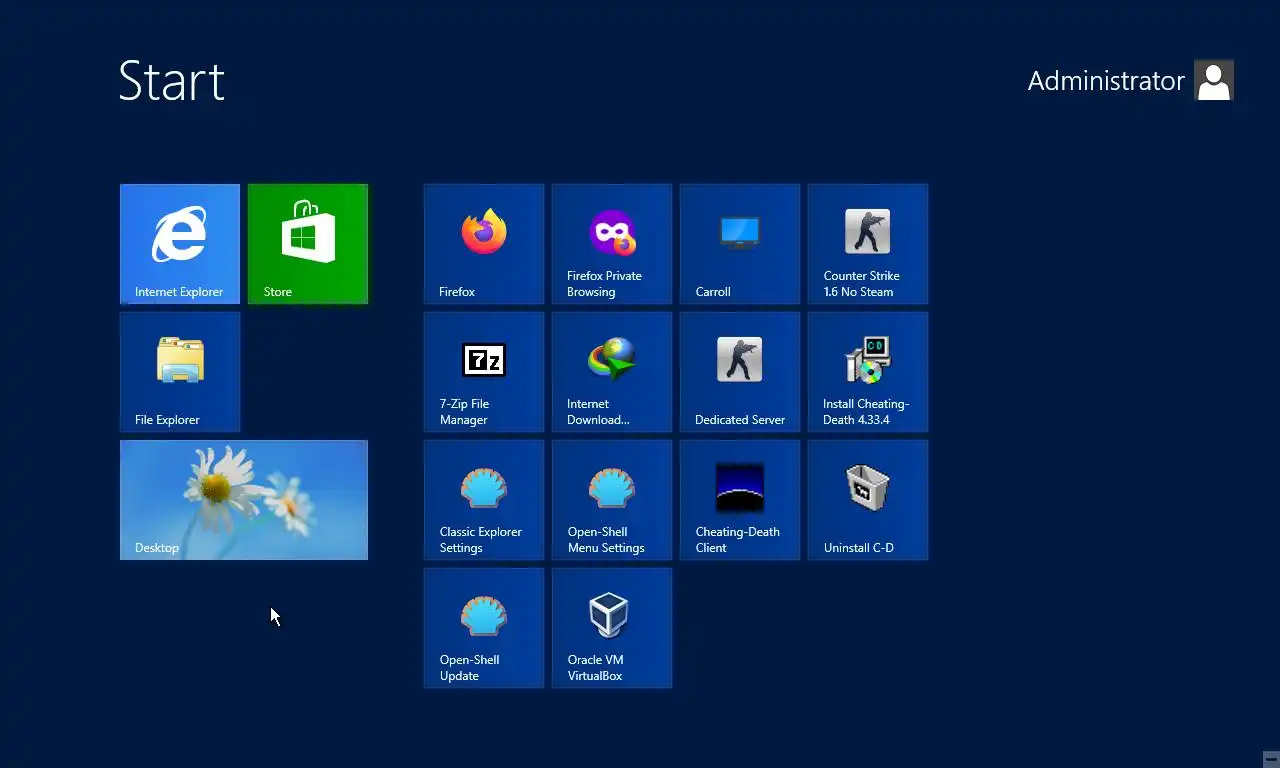This screenshot has width=1280, height=768.
Task: Launch the Firefox tile
Action: click(x=484, y=244)
